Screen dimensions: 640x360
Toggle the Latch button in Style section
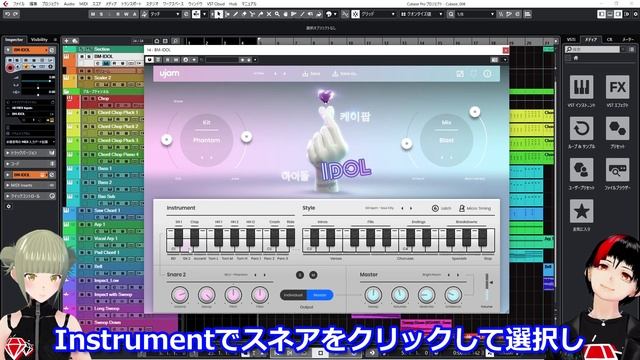(442, 208)
